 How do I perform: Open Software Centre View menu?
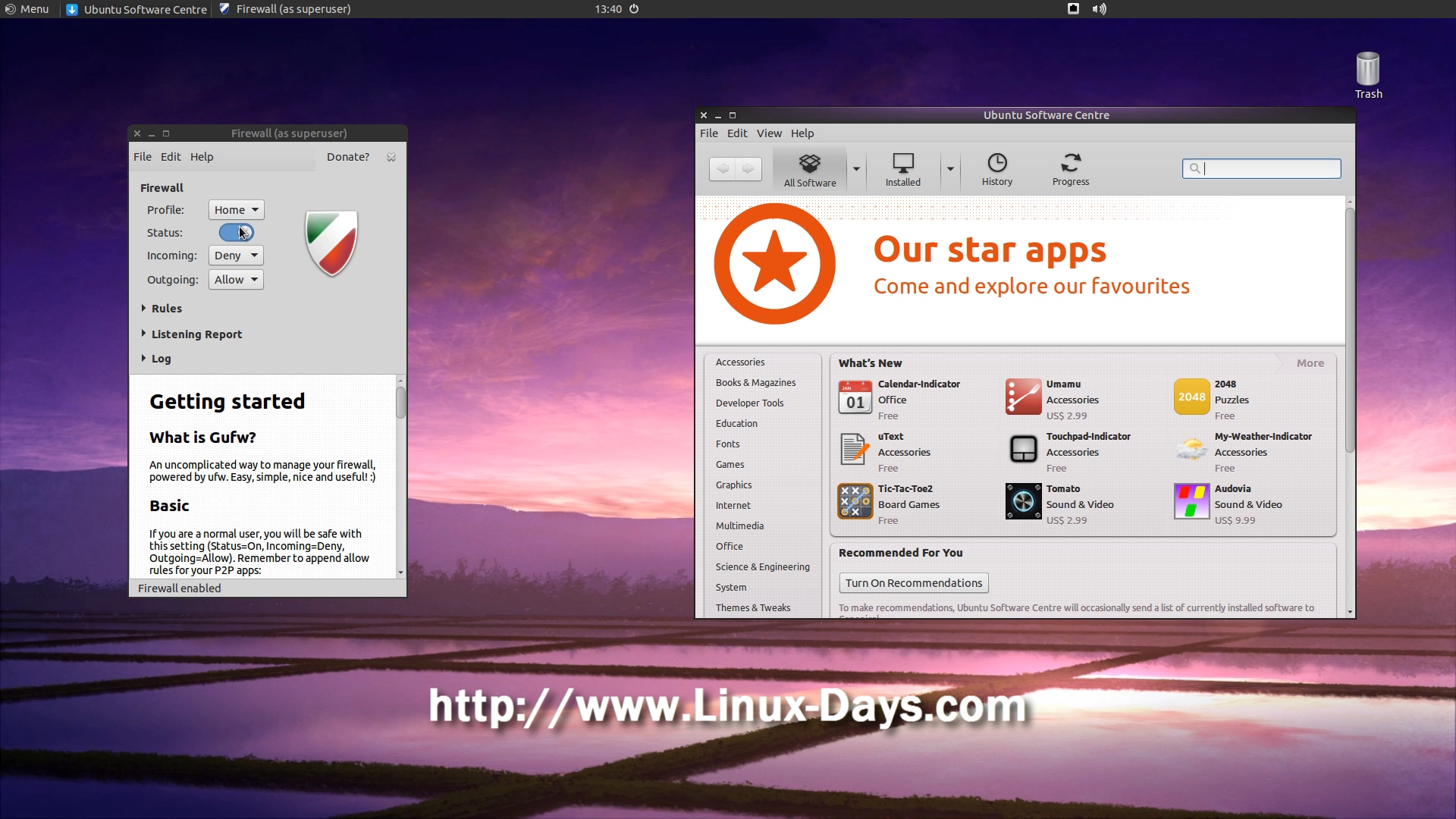[769, 133]
